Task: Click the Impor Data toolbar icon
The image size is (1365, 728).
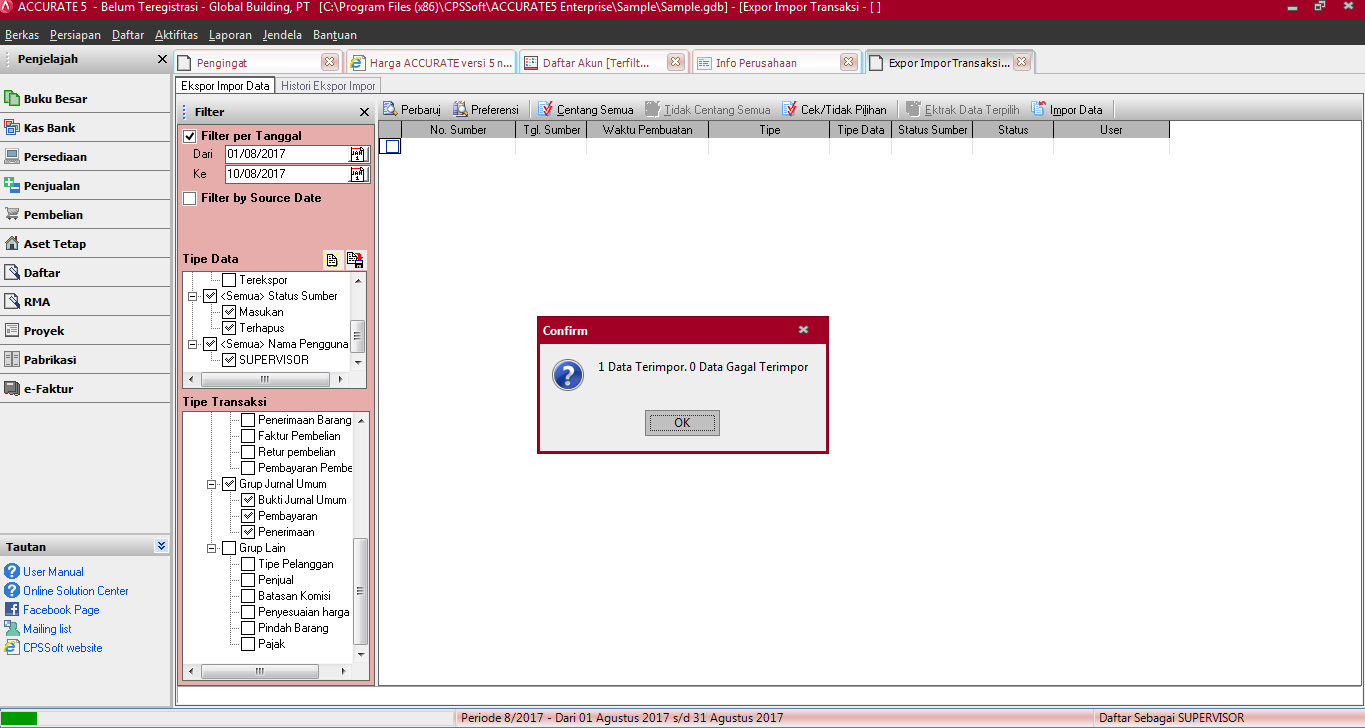Action: (1039, 110)
